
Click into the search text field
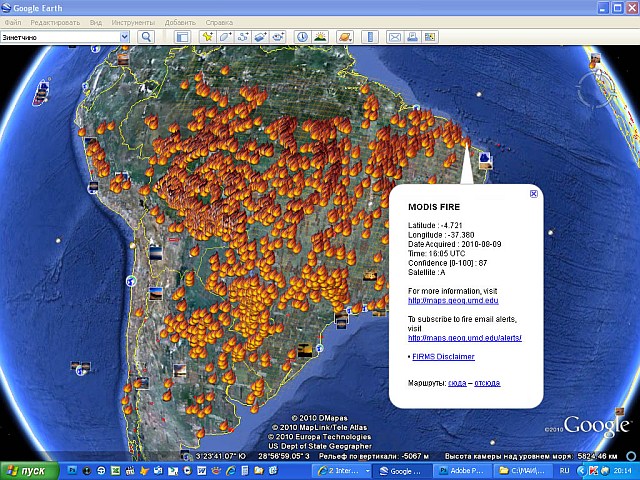point(60,37)
